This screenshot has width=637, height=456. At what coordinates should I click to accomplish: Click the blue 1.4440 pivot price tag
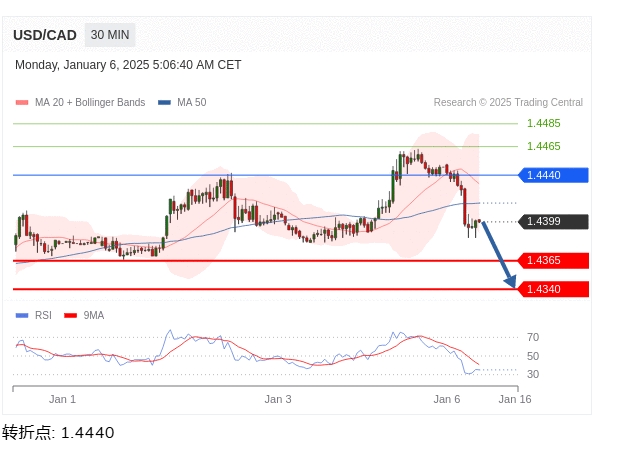tap(553, 175)
